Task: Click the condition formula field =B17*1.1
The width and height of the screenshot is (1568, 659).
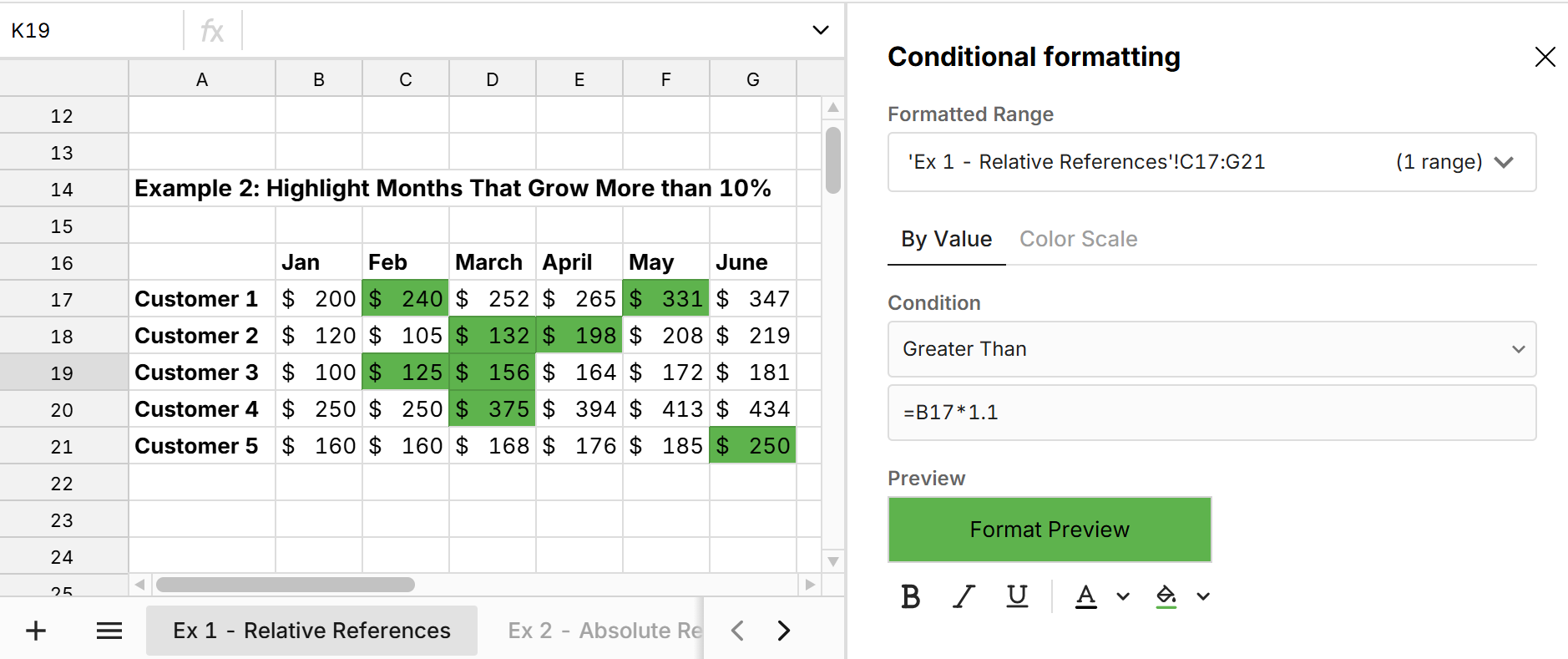Action: (x=1211, y=413)
